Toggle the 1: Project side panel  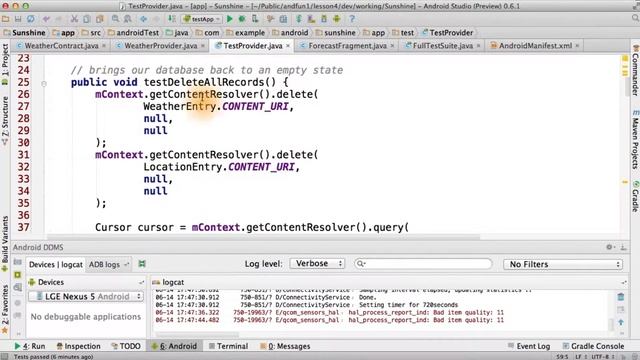click(x=5, y=64)
